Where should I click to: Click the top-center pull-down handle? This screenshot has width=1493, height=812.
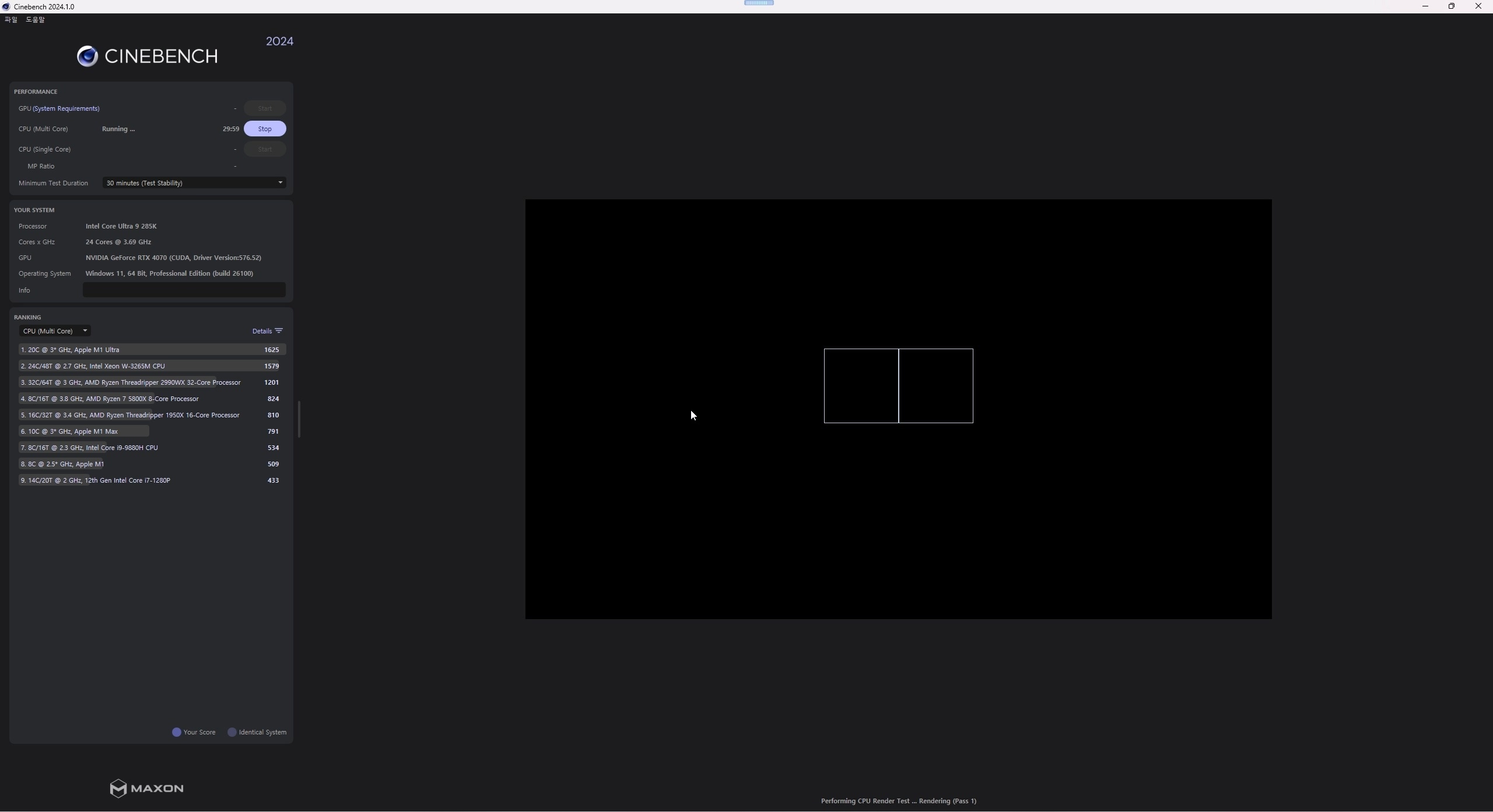[759, 3]
